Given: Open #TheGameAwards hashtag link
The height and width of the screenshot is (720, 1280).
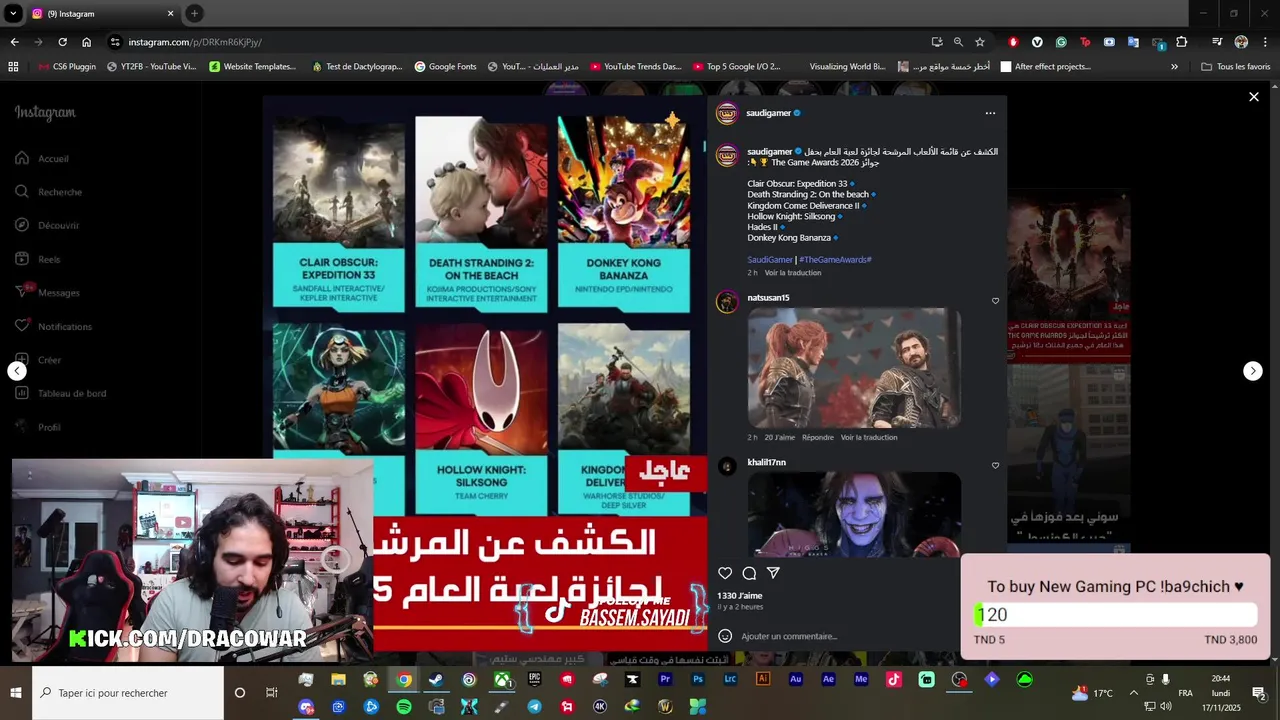Looking at the screenshot, I should [835, 260].
